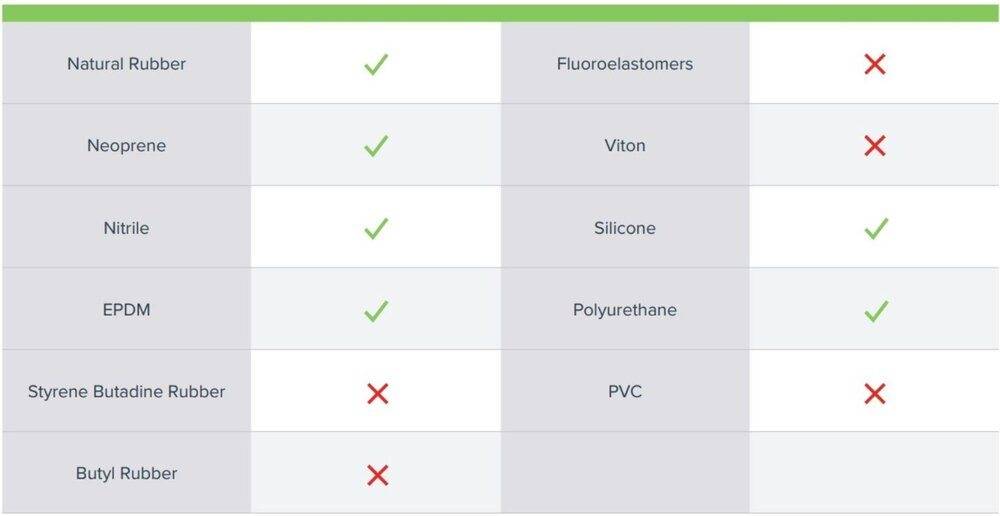Click the red cross for Fluoroelastomers
Viewport: 1000px width, 516px height.
tap(875, 65)
